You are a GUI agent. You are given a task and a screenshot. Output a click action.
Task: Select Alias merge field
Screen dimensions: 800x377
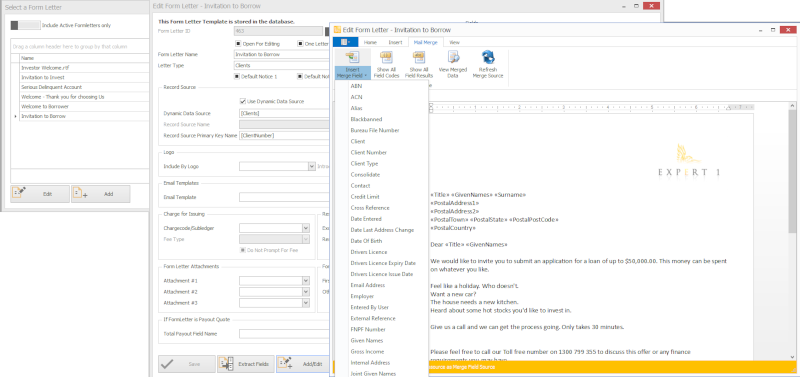(382, 108)
